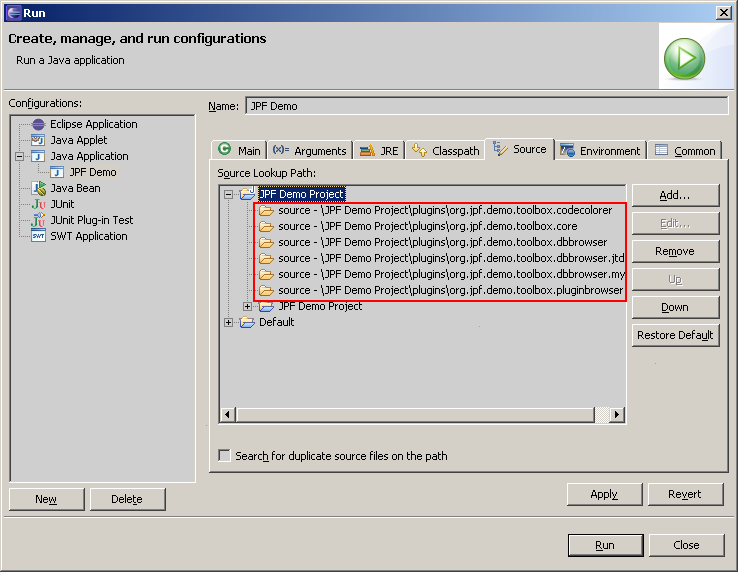
Task: Click the Run button
Action: click(x=605, y=545)
